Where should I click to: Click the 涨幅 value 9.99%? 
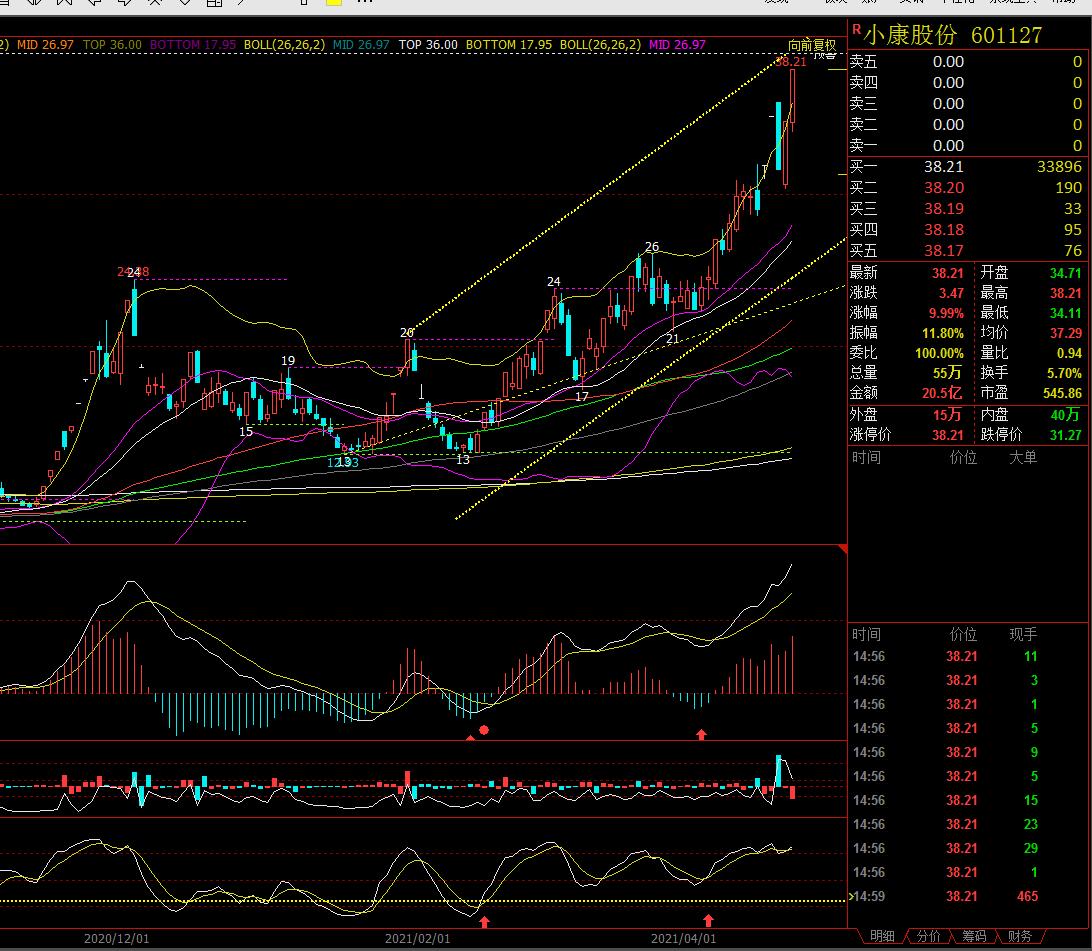946,313
